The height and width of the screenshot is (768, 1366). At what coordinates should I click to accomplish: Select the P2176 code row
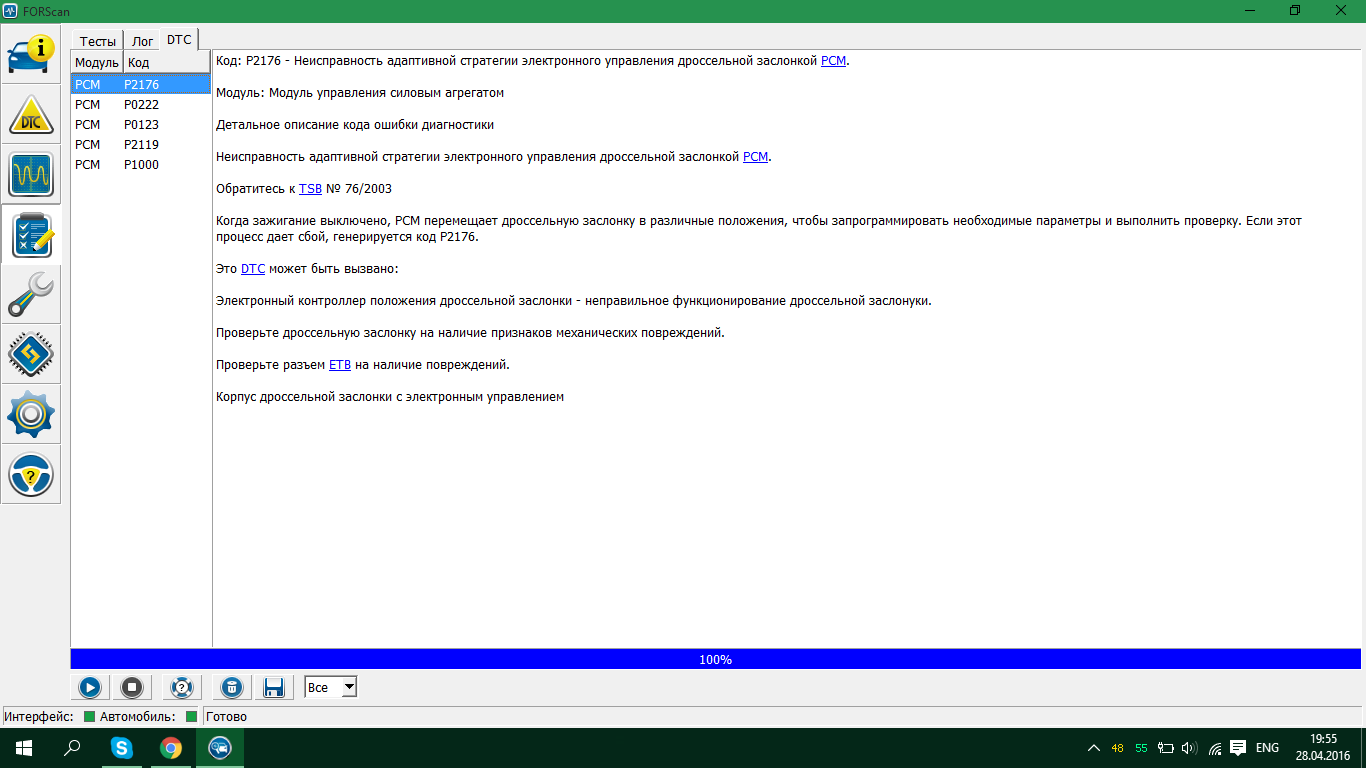click(141, 84)
